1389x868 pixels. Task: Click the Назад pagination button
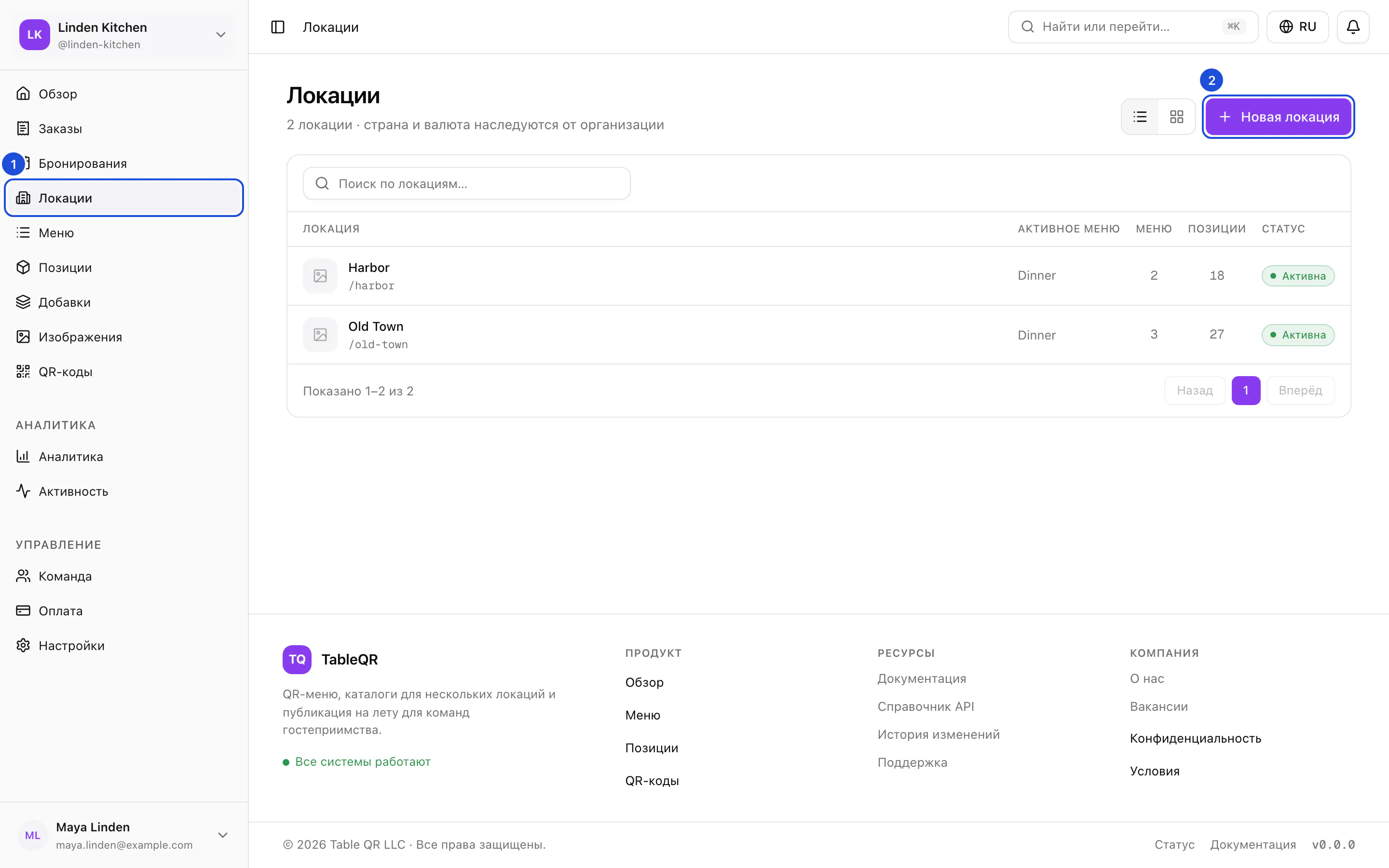click(x=1195, y=391)
